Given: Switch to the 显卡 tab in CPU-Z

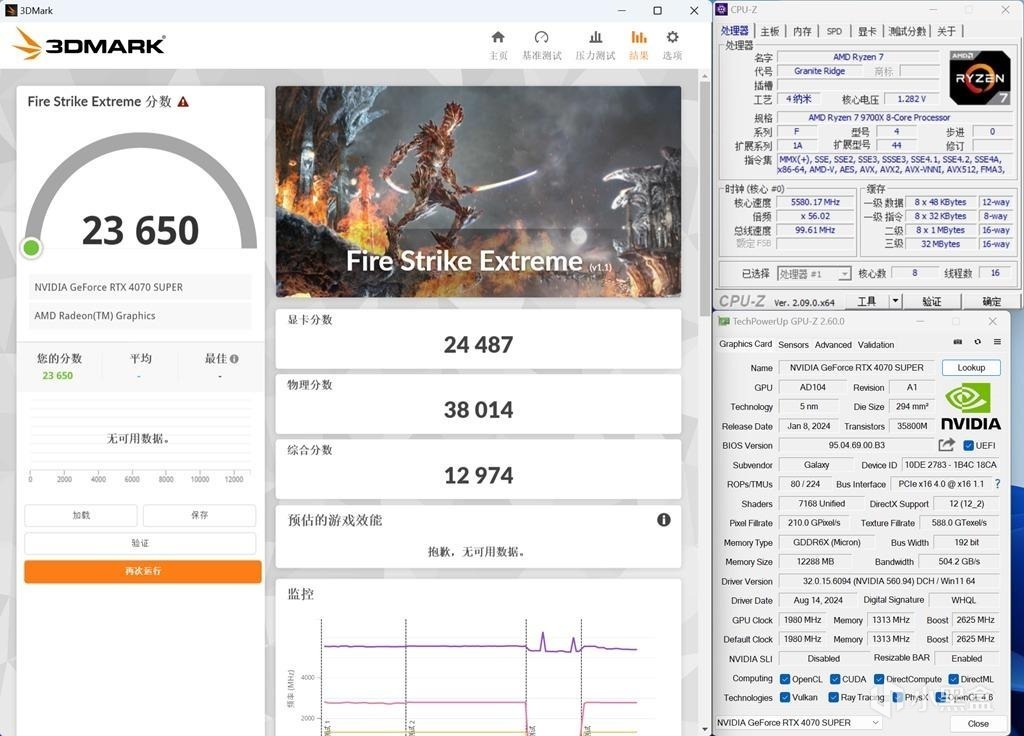Looking at the screenshot, I should [x=867, y=31].
